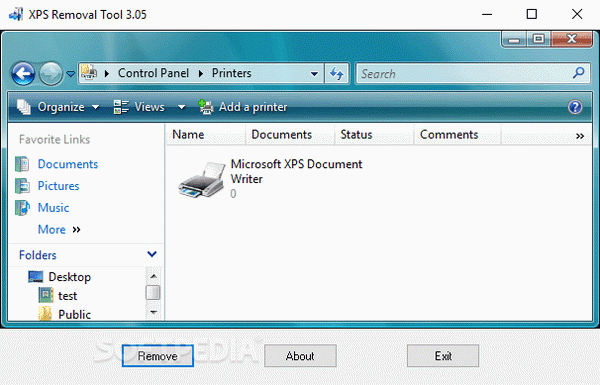The image size is (600, 385).
Task: Click the XPS Removal Tool title bar icon
Action: pyautogui.click(x=16, y=15)
